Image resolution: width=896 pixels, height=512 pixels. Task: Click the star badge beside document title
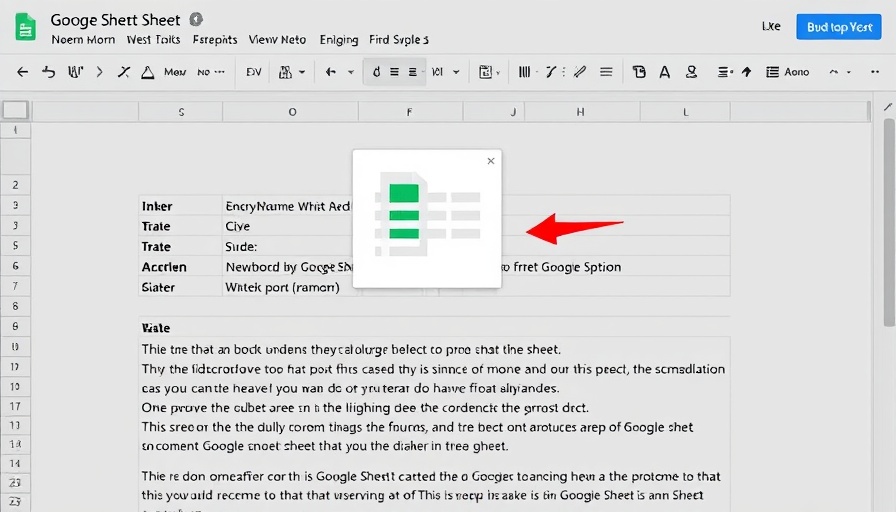[196, 19]
